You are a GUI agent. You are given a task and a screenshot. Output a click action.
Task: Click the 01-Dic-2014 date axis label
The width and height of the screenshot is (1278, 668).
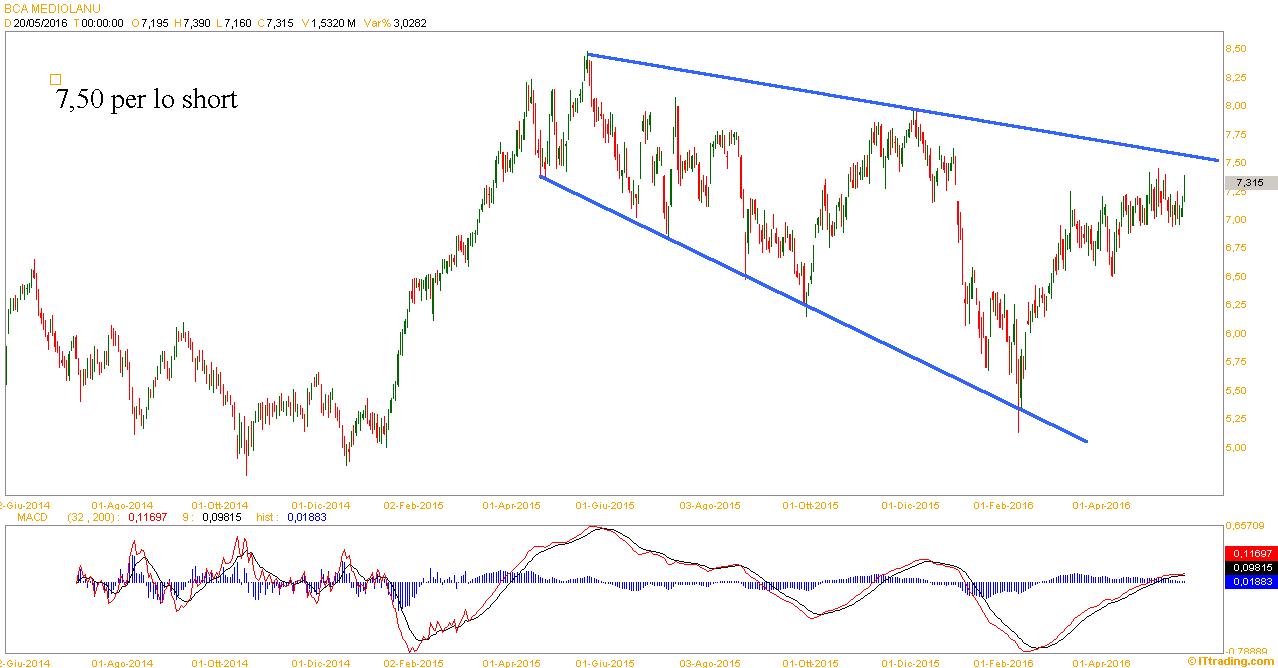click(x=321, y=505)
